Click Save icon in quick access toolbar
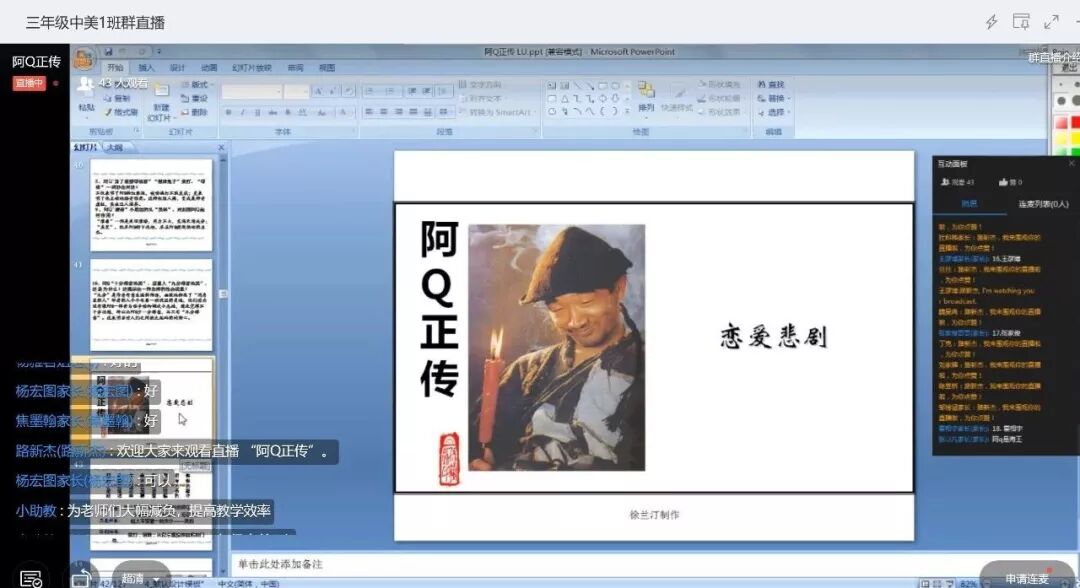This screenshot has width=1080, height=588. [x=108, y=52]
